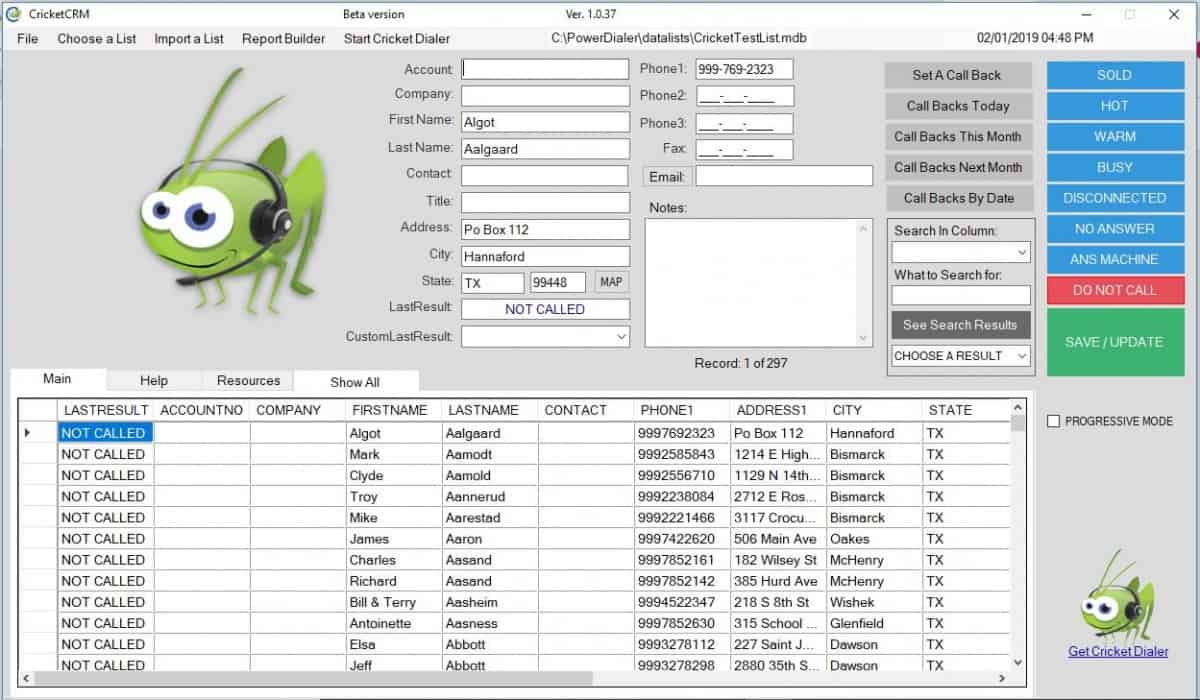Mark the current record as SOLD
Viewport: 1200px width, 700px height.
click(1114, 74)
